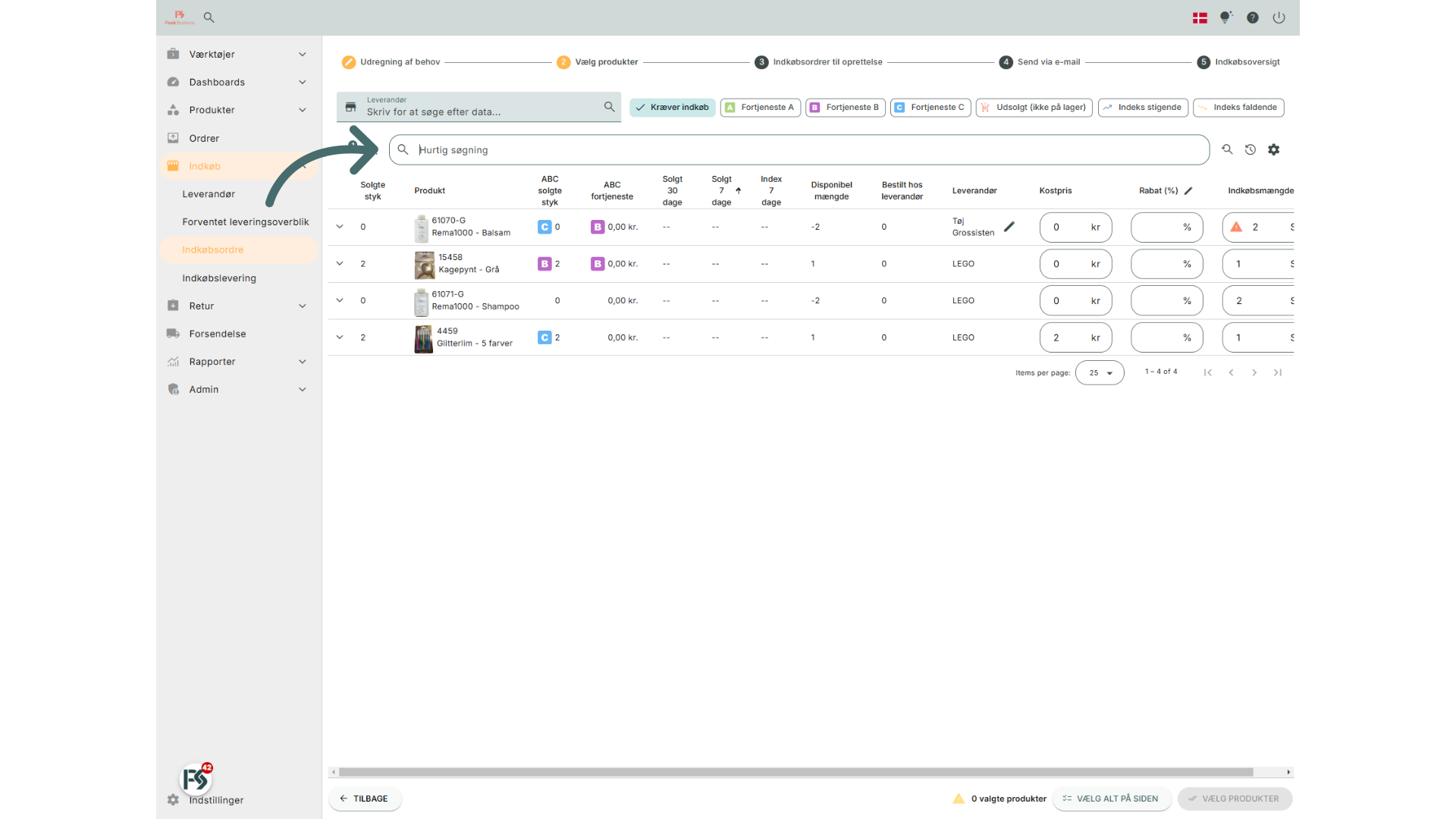This screenshot has height=819, width=1456.
Task: Click the C badge in Glitterlim row
Action: pyautogui.click(x=544, y=337)
